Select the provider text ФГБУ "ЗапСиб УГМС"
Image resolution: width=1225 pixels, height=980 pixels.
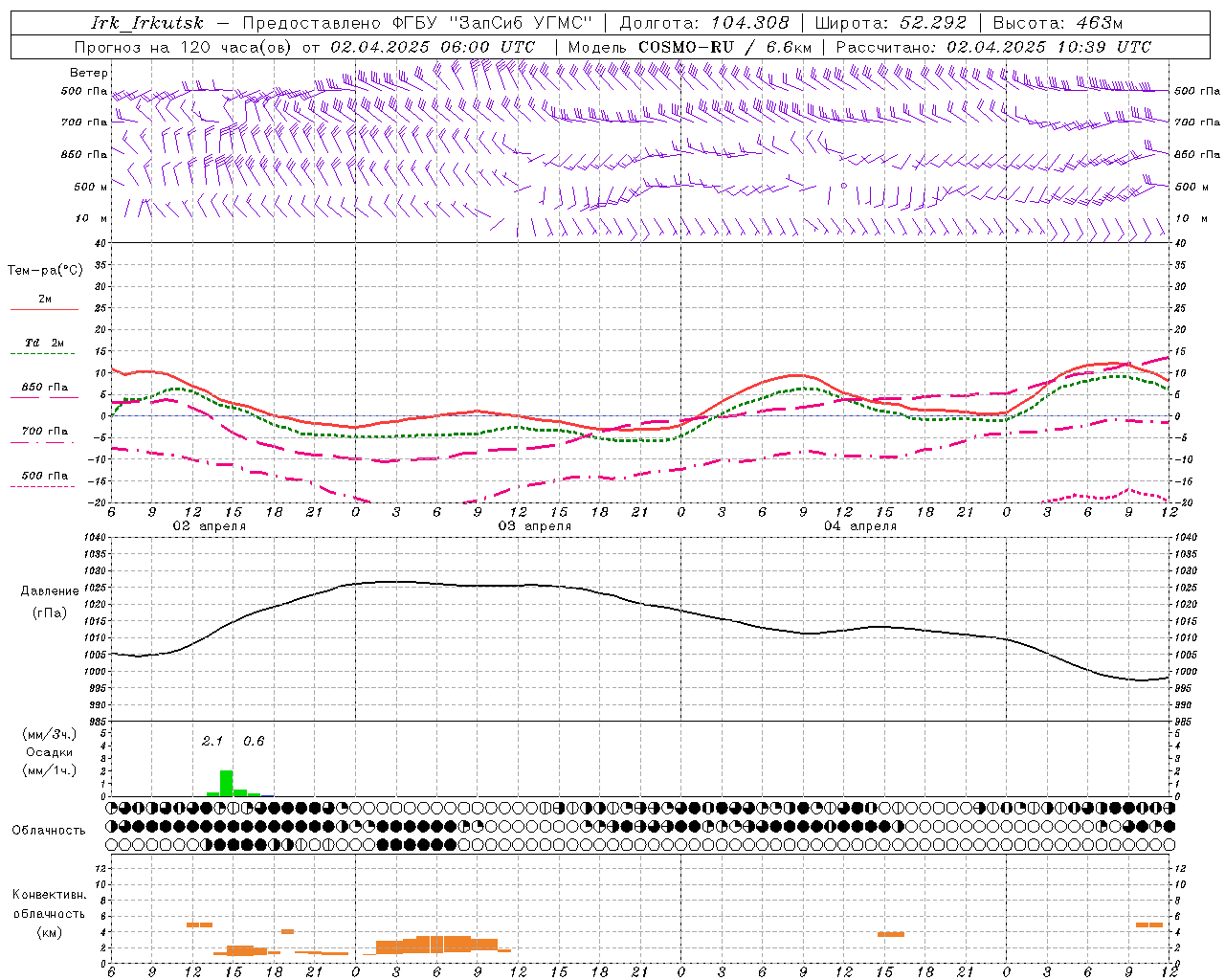click(494, 23)
